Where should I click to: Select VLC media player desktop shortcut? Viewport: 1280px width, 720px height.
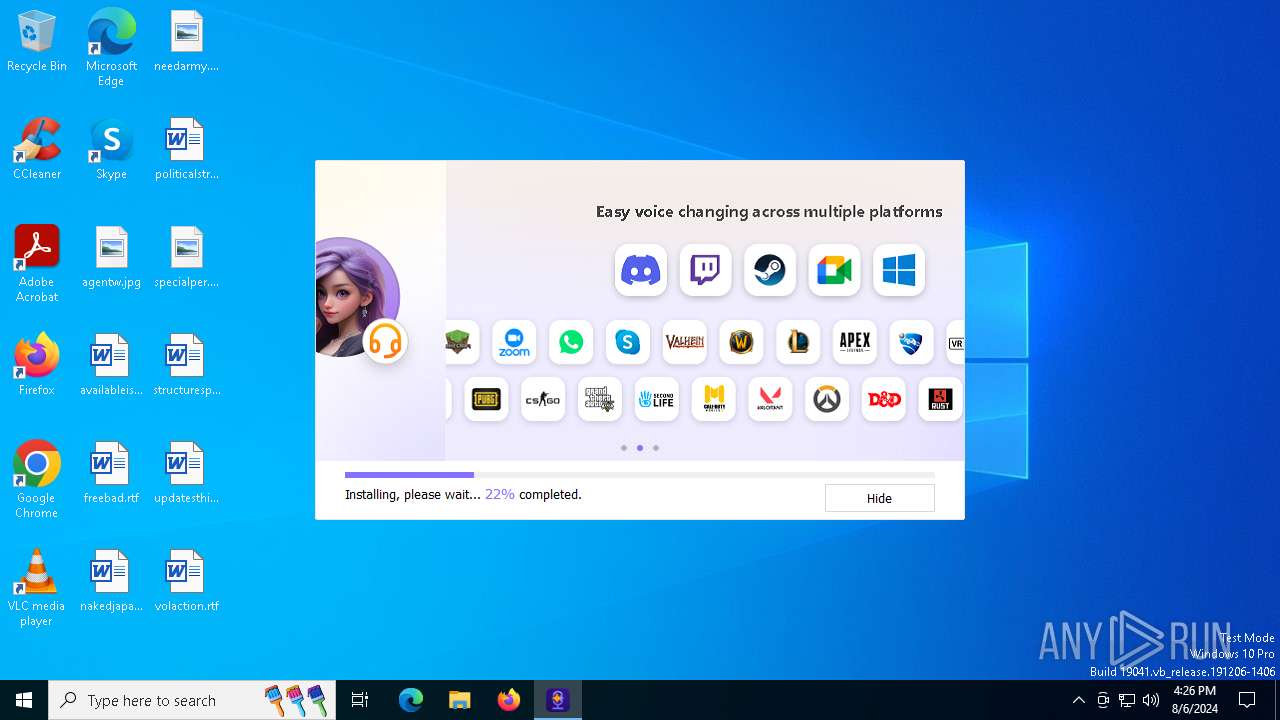[x=37, y=588]
